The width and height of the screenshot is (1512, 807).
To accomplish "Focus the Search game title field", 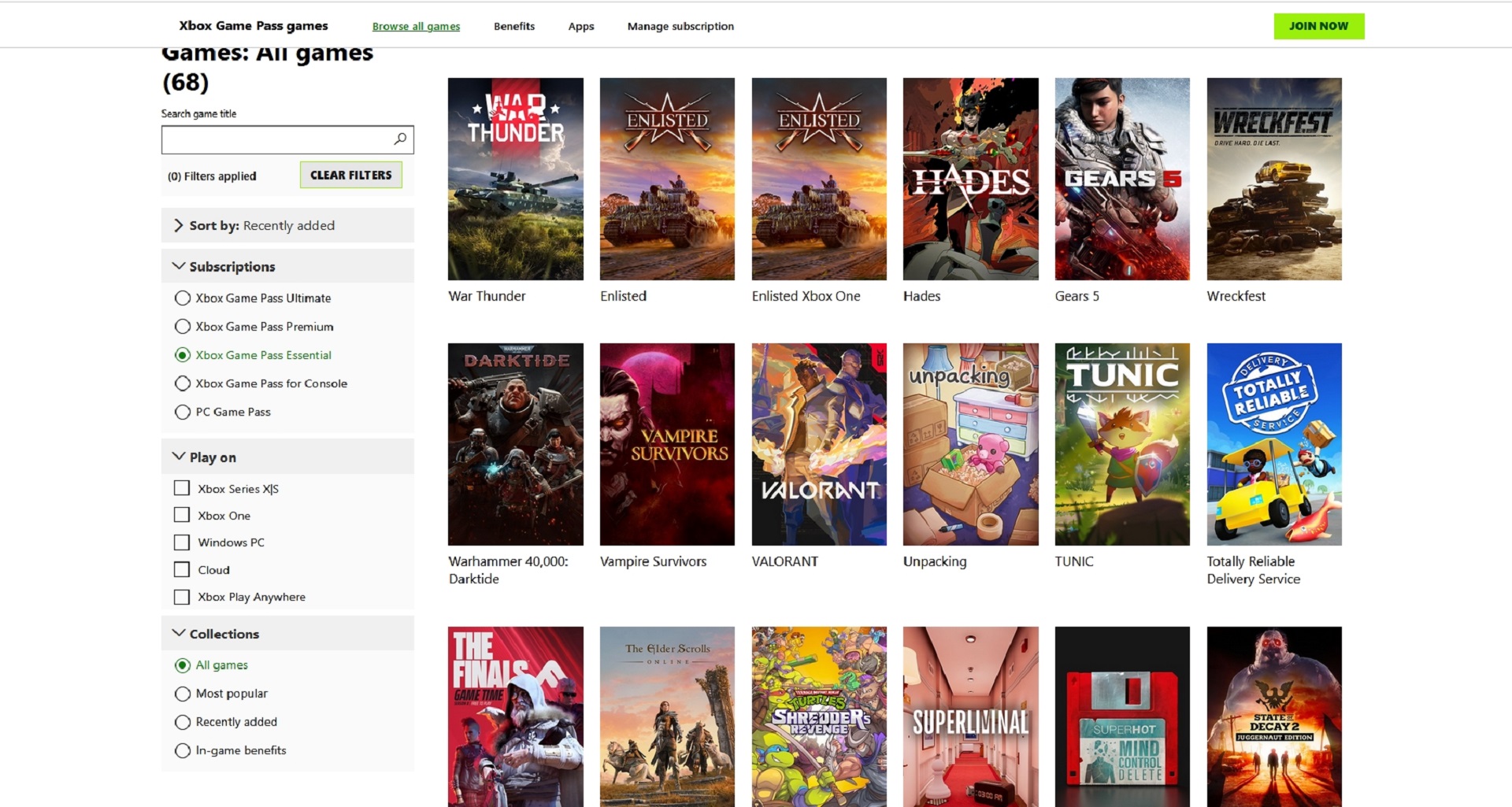I will [x=287, y=139].
